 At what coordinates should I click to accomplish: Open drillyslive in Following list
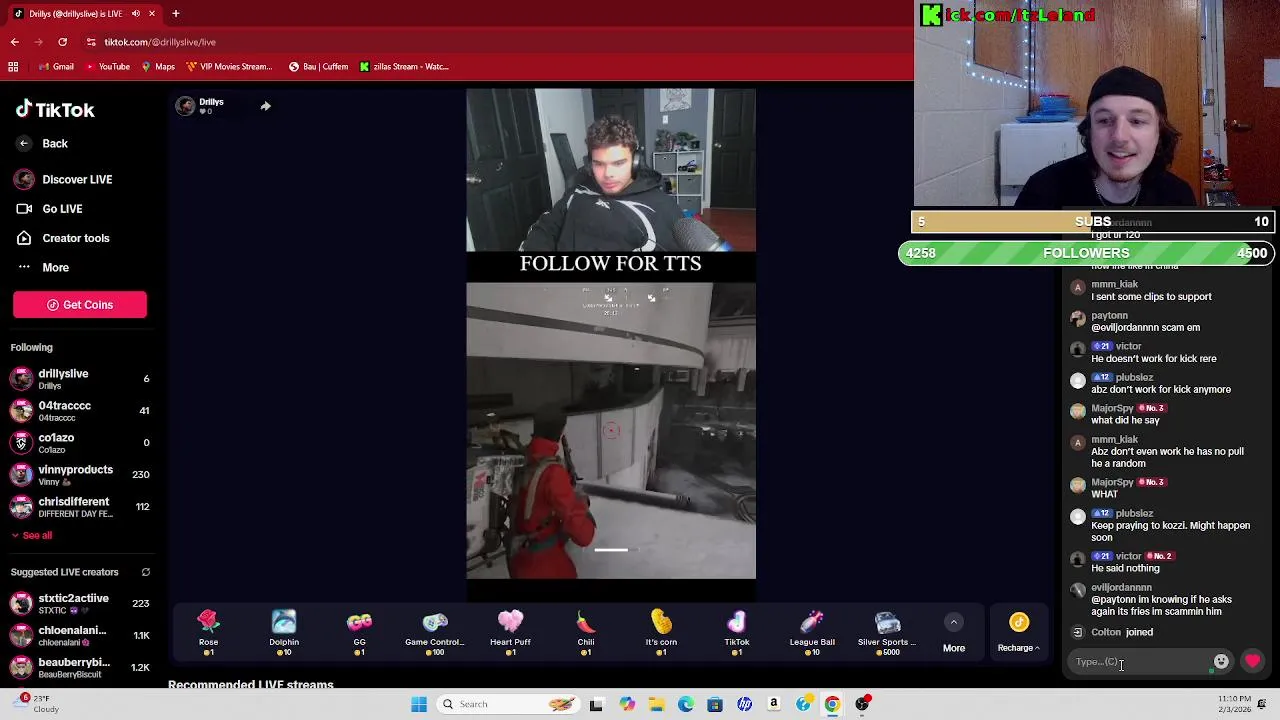tap(80, 379)
